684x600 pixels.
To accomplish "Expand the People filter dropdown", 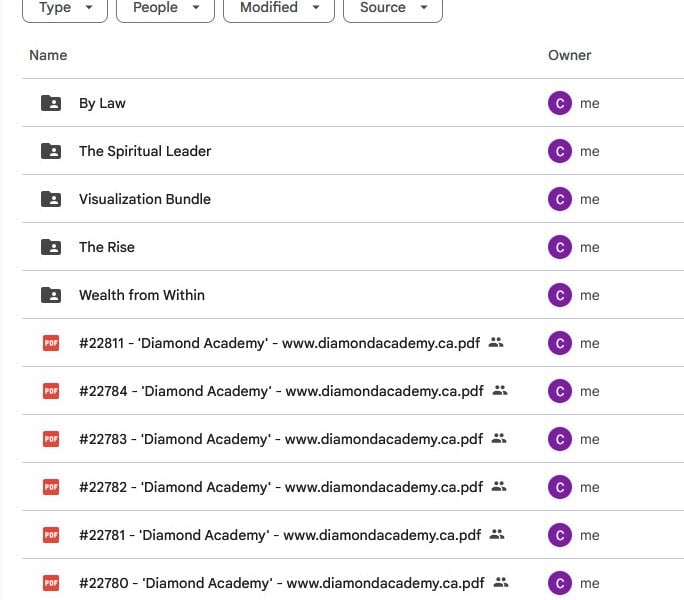I will tap(165, 8).
